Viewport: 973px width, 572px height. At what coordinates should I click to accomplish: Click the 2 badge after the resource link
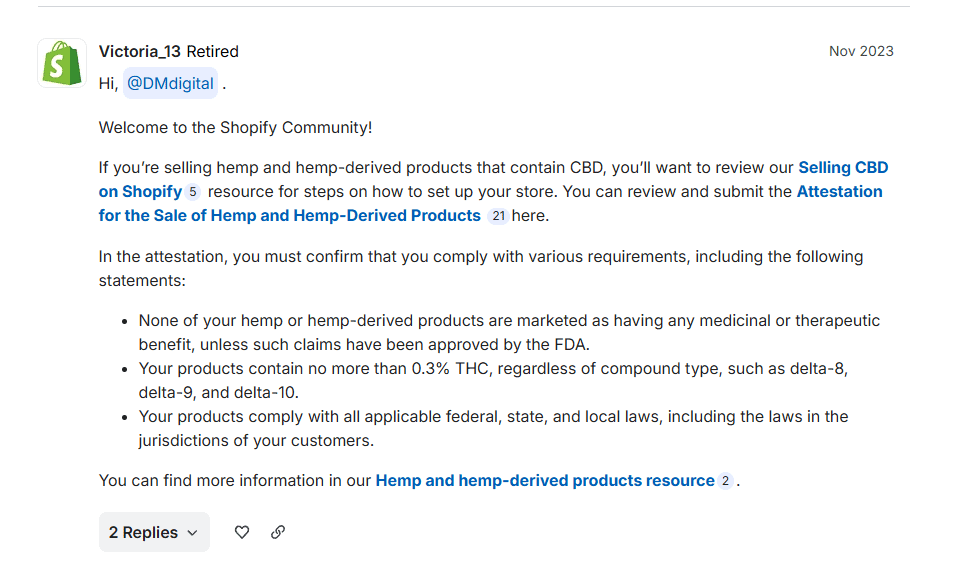725,481
